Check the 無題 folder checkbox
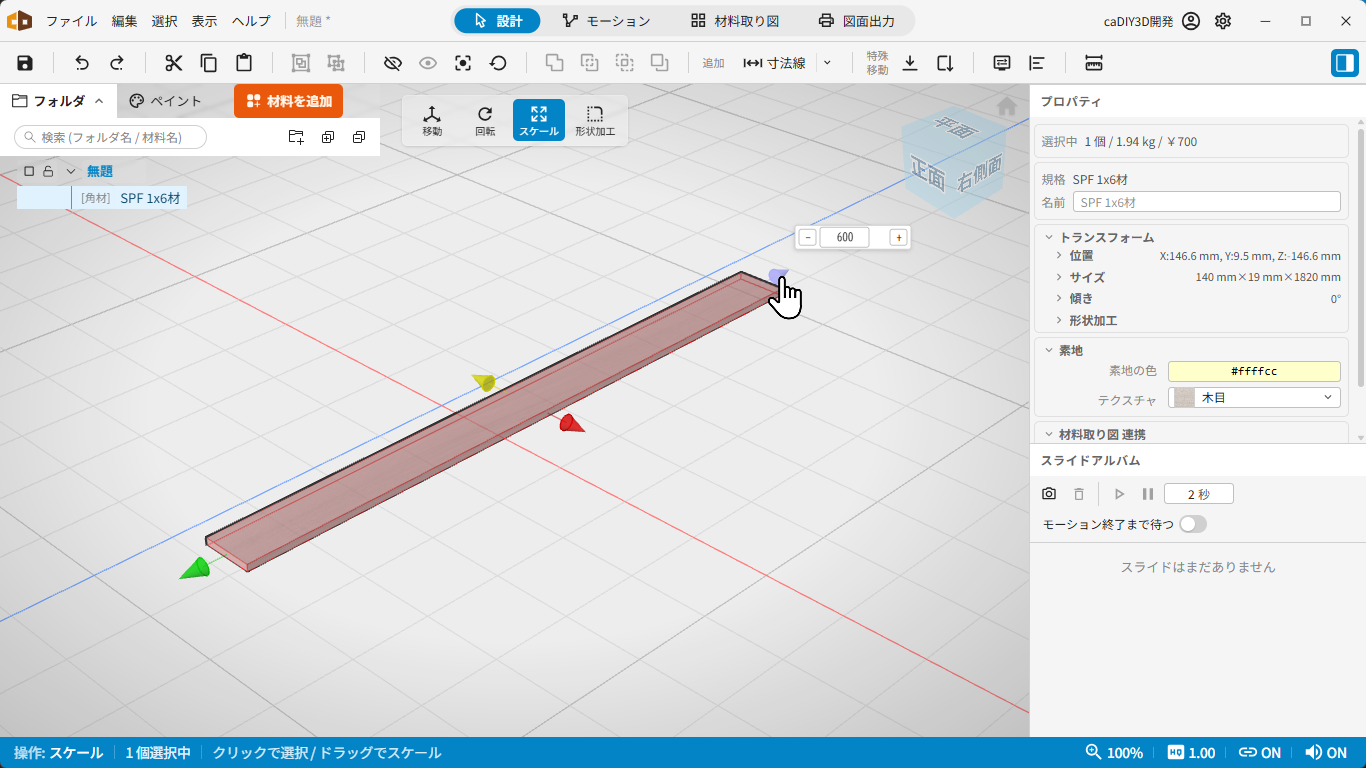 (x=29, y=171)
